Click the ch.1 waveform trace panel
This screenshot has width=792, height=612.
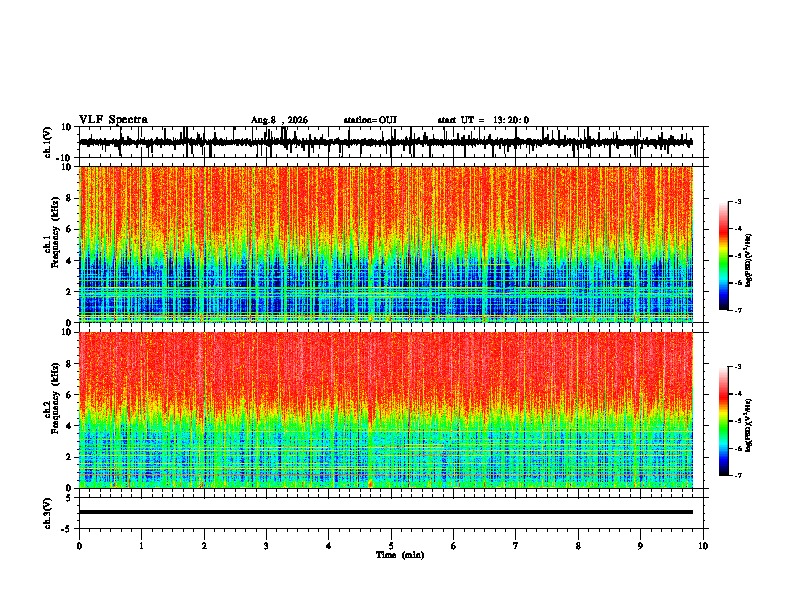[x=391, y=142]
